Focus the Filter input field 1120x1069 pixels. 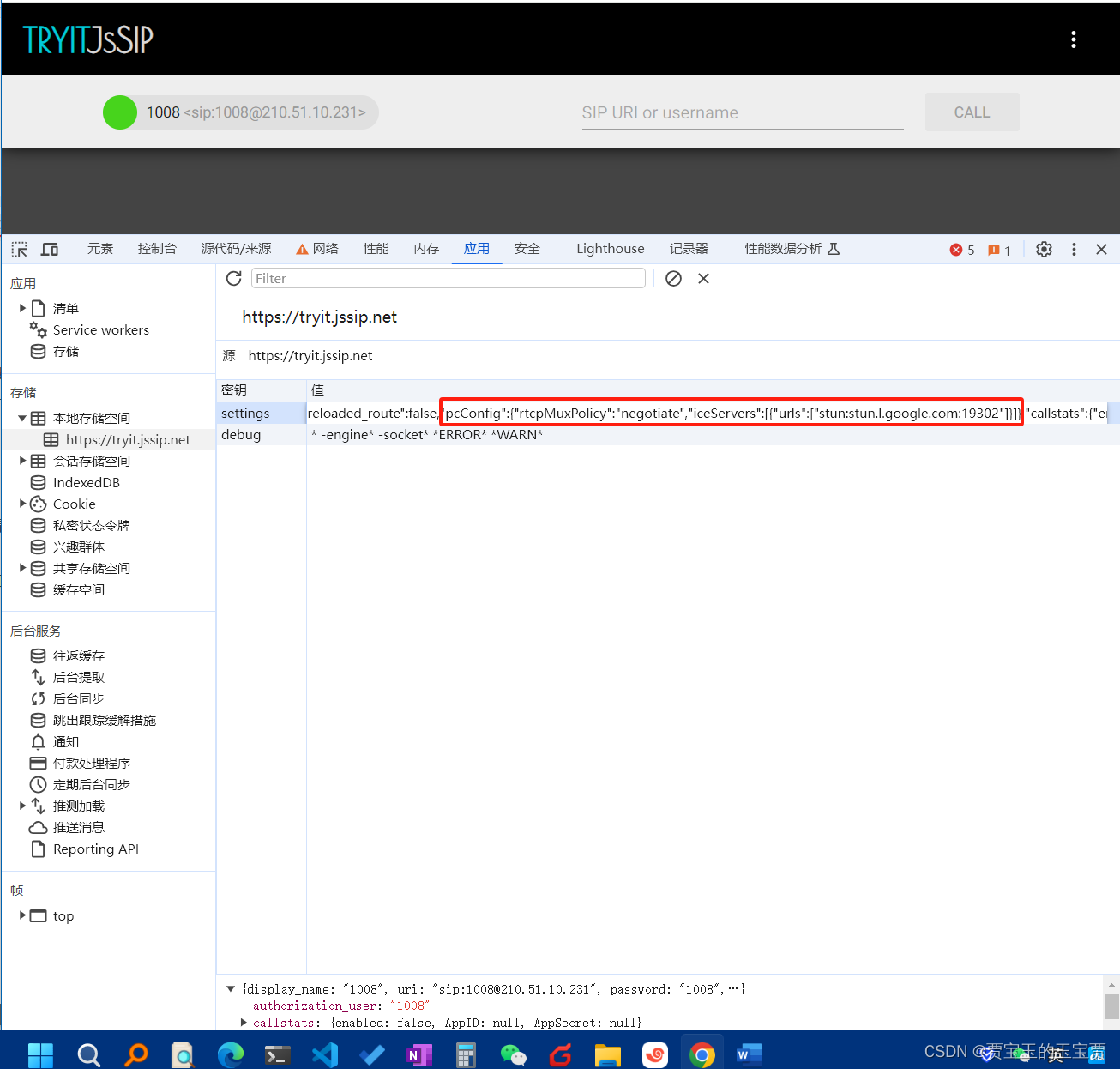[448, 278]
